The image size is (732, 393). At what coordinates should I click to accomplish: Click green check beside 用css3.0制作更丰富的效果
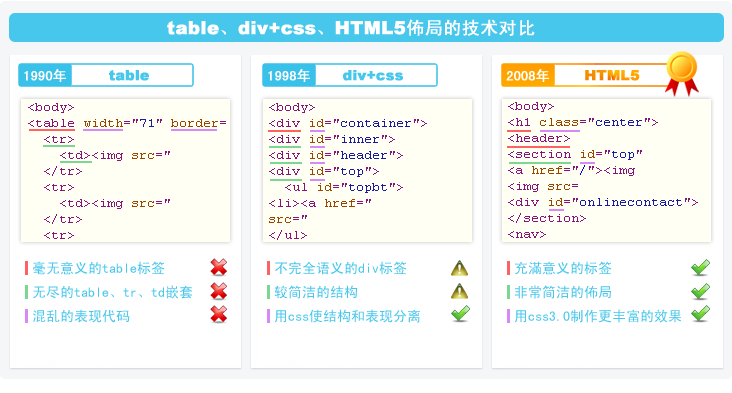(700, 314)
